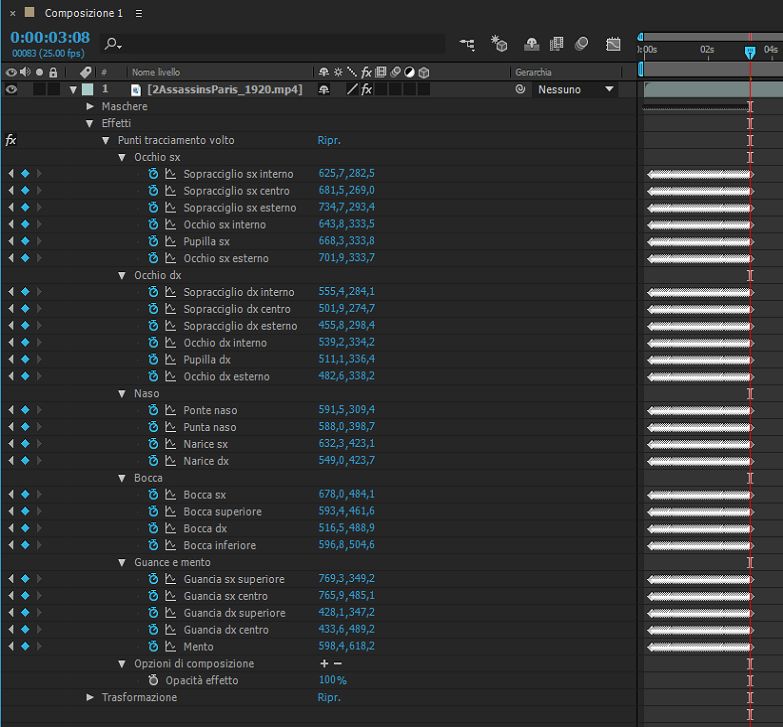Viewport: 783px width, 727px height.
Task: Expand the Trasformazione properties
Action: [90, 697]
